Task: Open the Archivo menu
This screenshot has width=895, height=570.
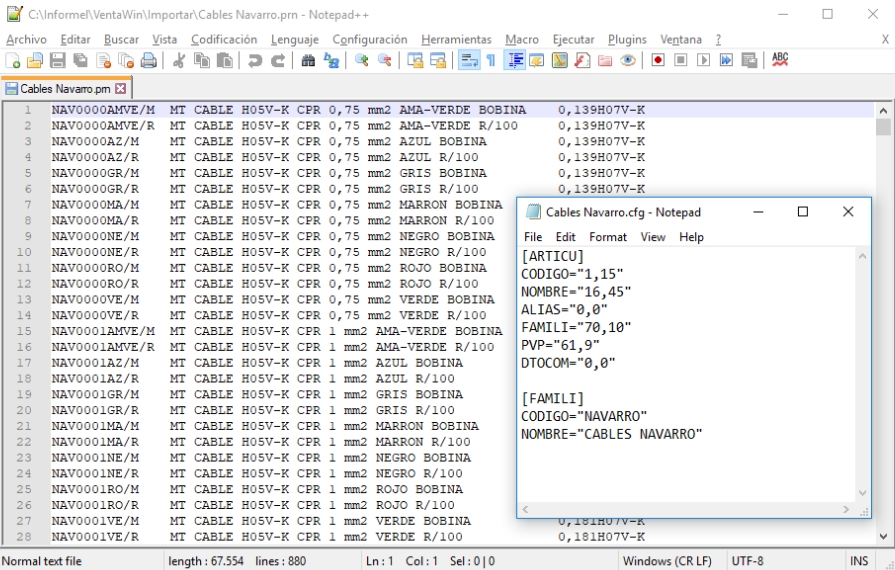Action: (26, 39)
